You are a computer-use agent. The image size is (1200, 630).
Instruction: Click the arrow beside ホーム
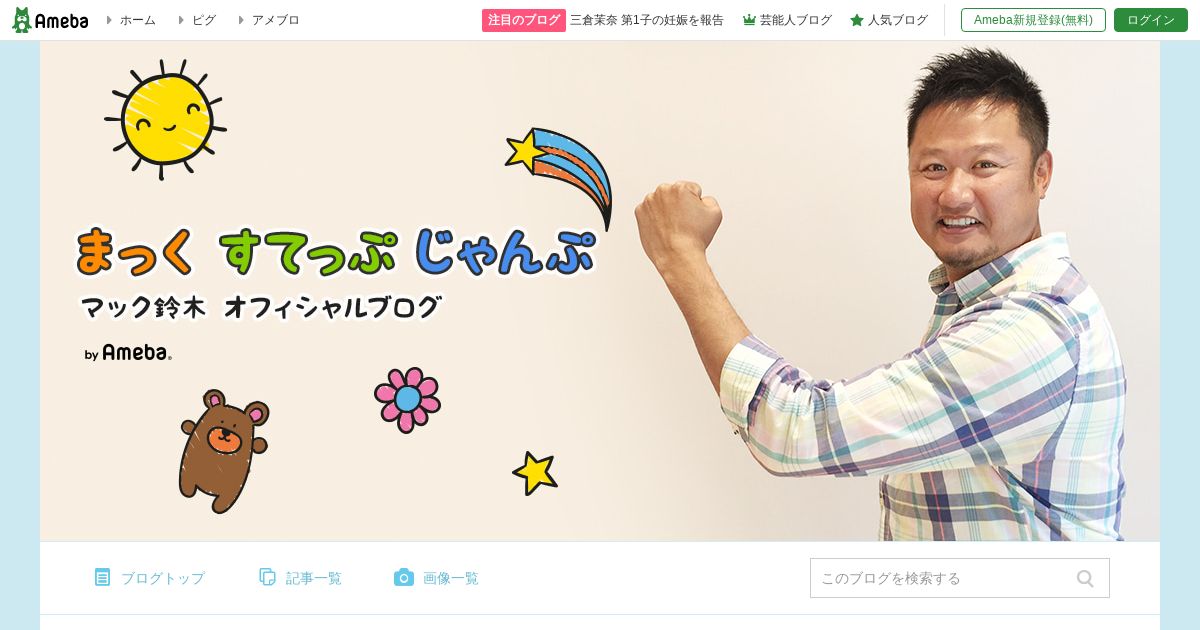pos(109,20)
